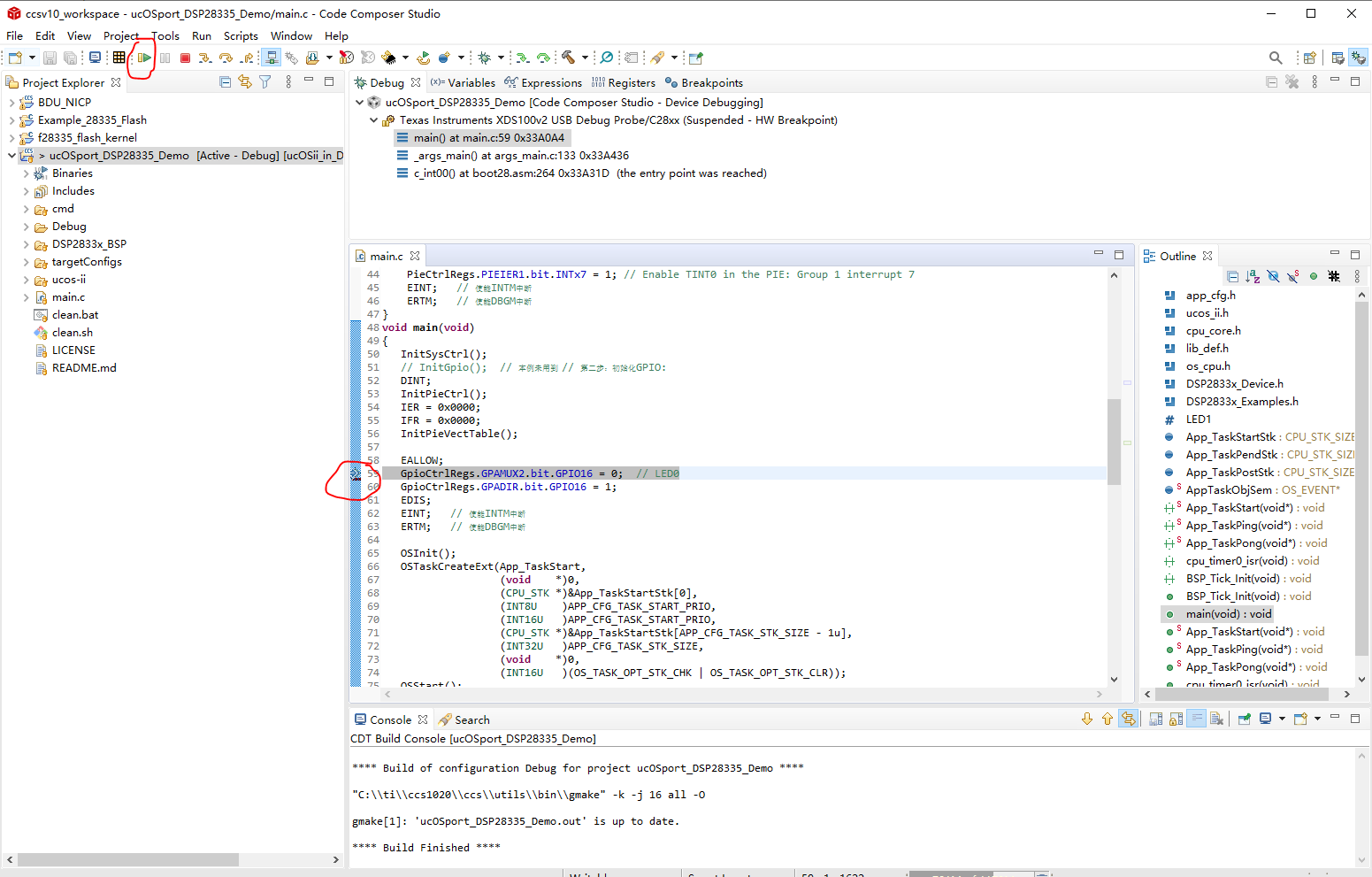Expand the Includes folder

(x=26, y=191)
